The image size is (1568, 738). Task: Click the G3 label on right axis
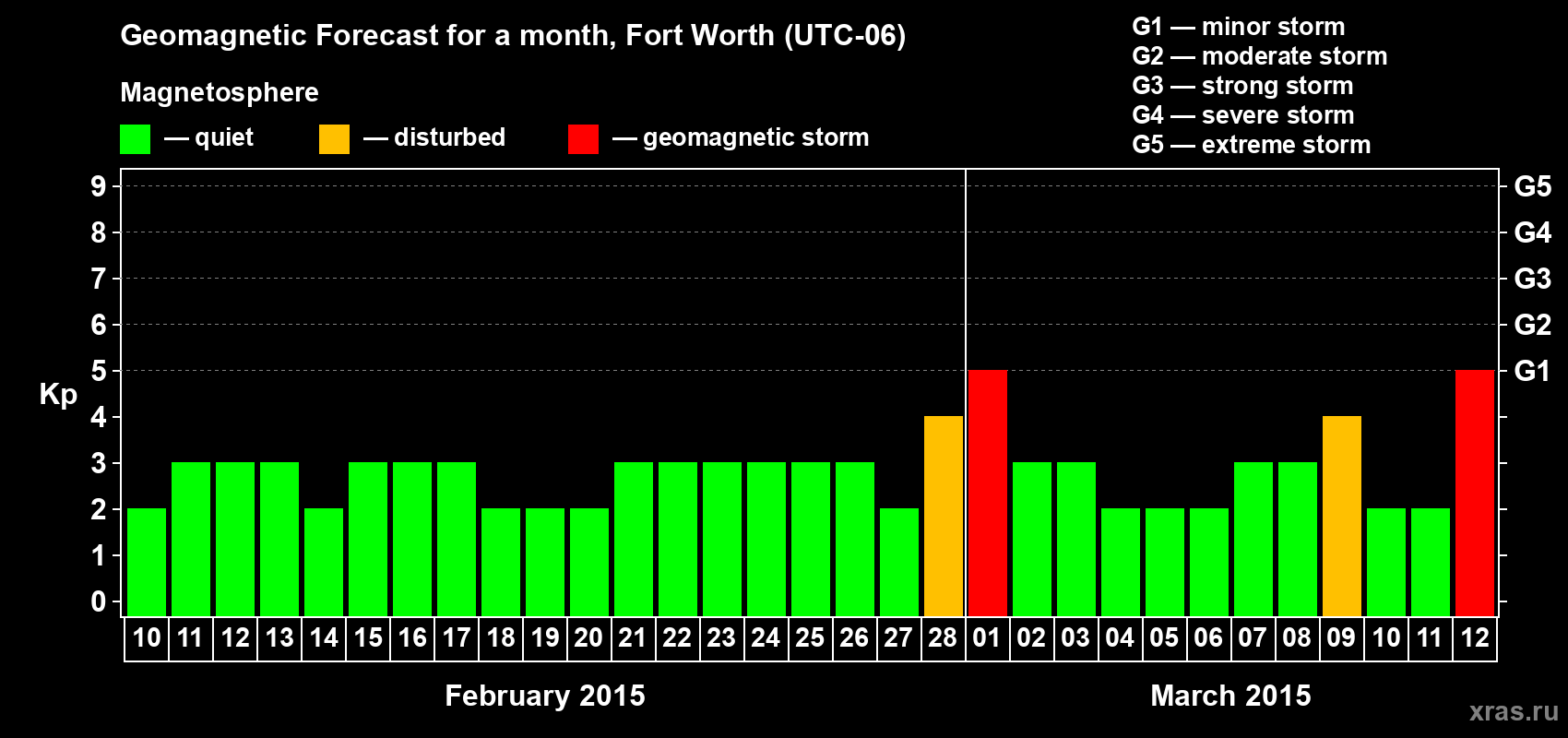pyautogui.click(x=1533, y=279)
